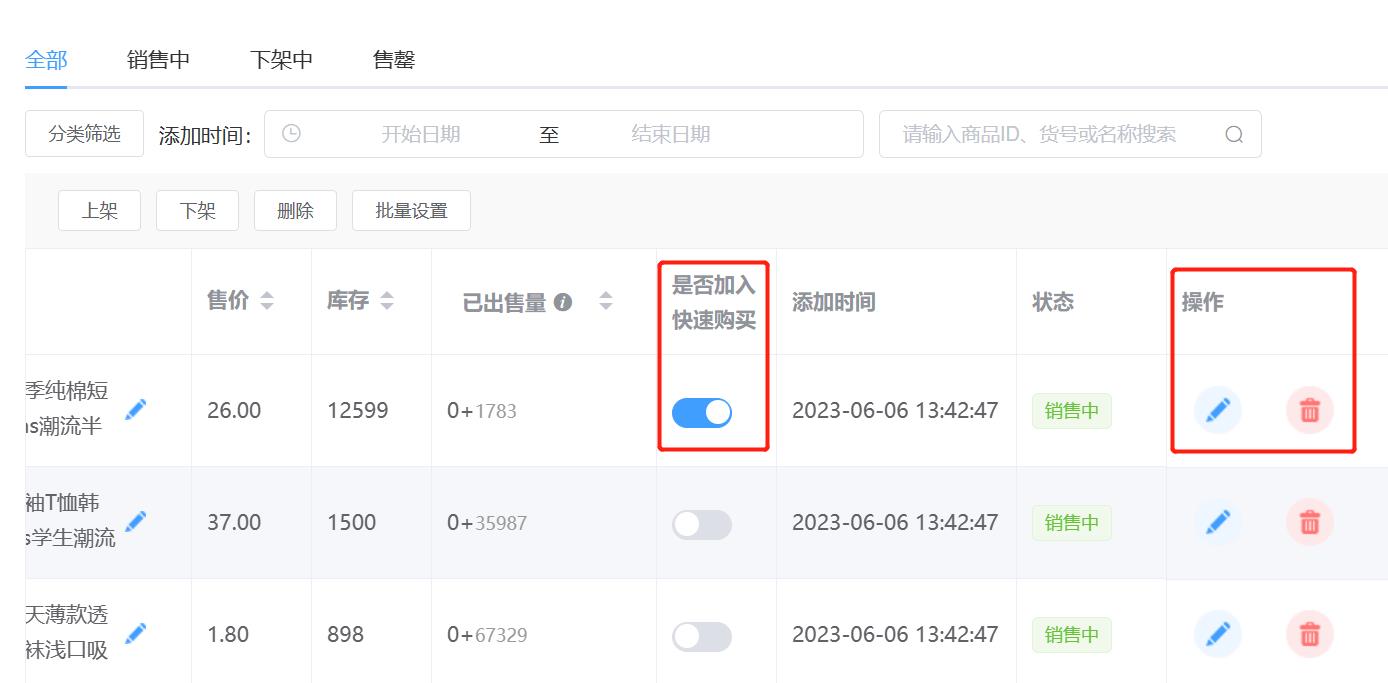Click pencil icon beside first product name
This screenshot has width=1388, height=683.
136,409
